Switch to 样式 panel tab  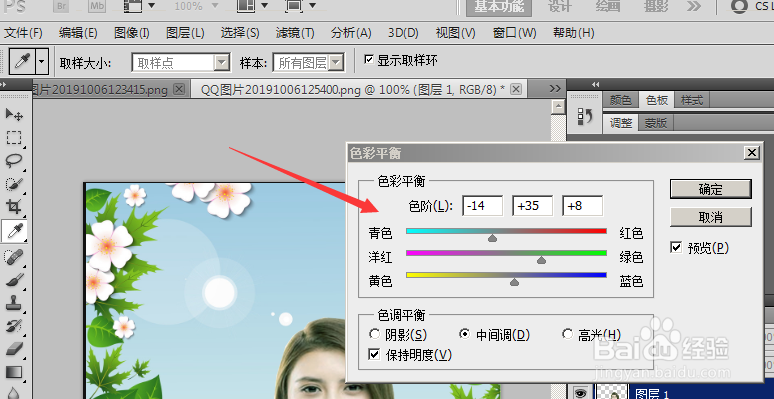click(x=692, y=100)
